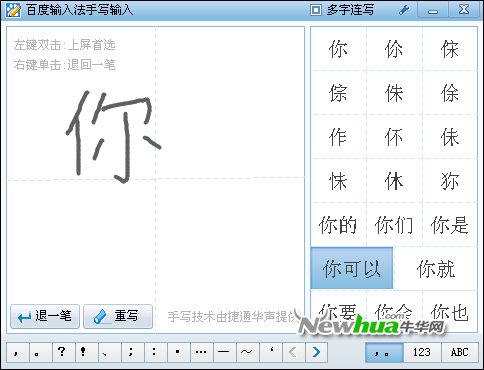
Task: Select the phrase candidate 你要
Action: 338,312
